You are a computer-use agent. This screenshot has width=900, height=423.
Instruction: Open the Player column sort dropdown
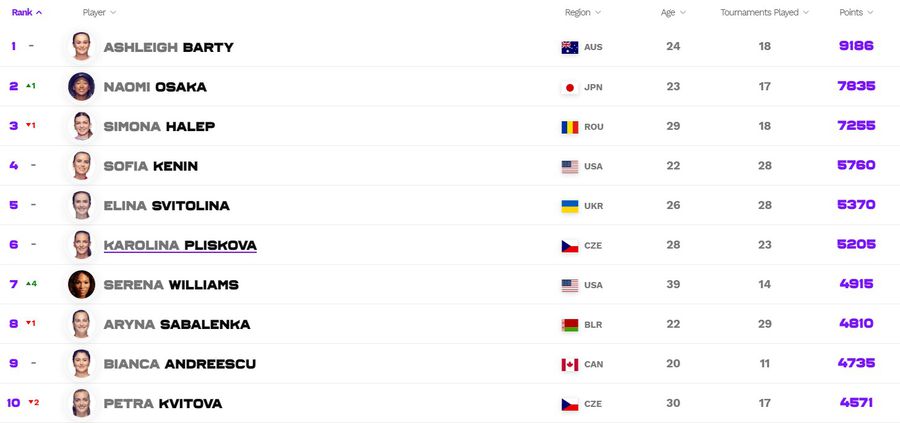(x=99, y=12)
